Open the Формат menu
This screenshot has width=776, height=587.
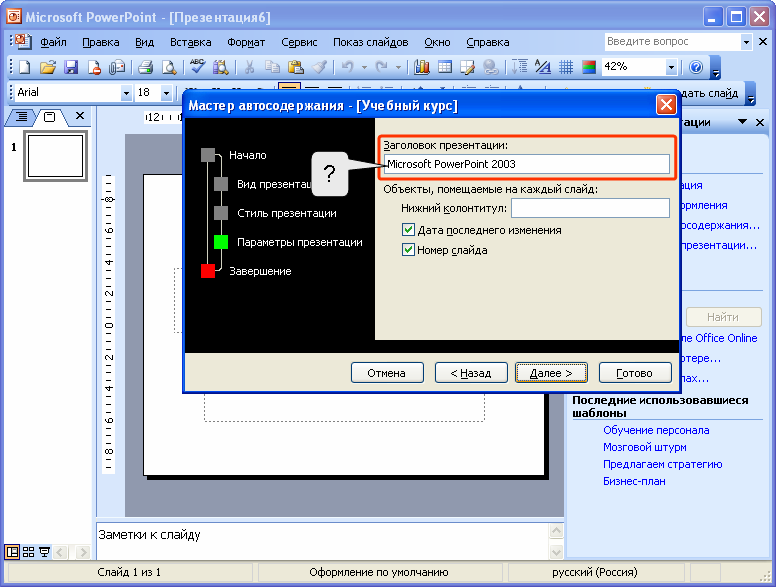click(x=246, y=43)
